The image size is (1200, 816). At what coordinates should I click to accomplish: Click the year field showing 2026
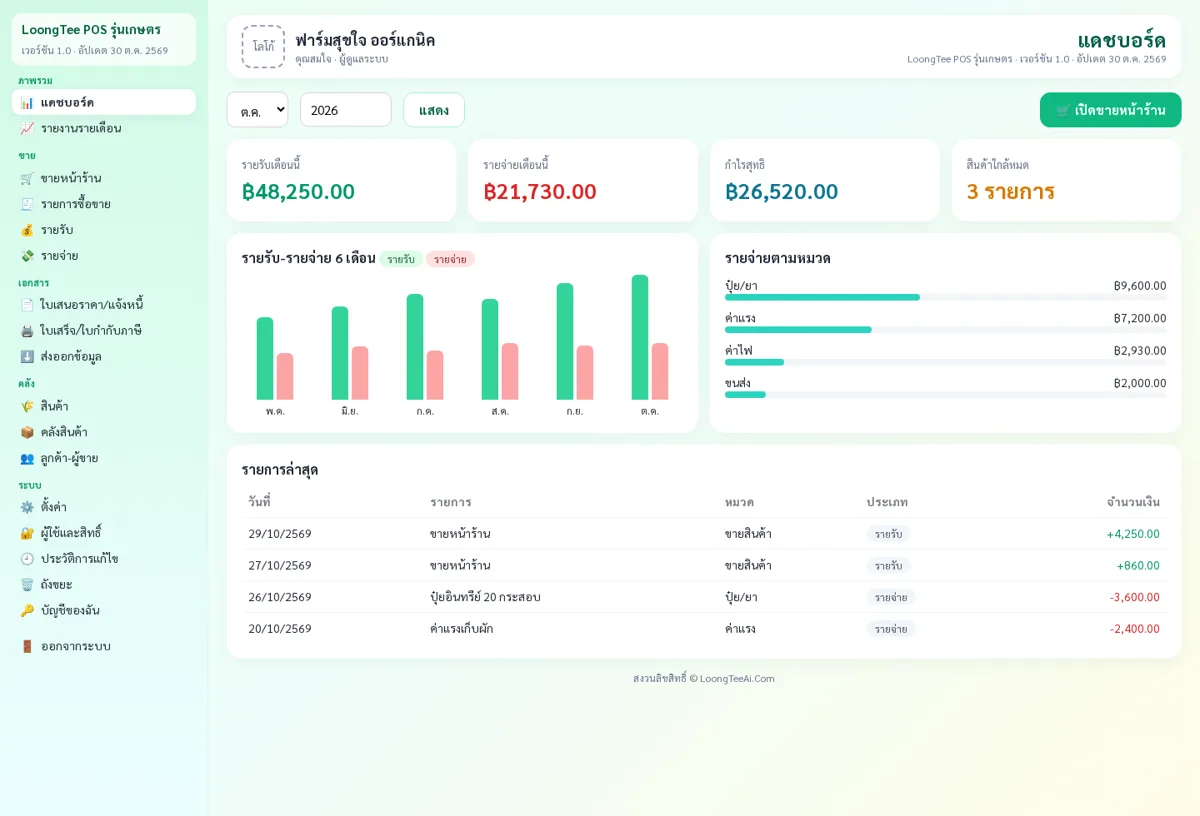click(x=346, y=110)
